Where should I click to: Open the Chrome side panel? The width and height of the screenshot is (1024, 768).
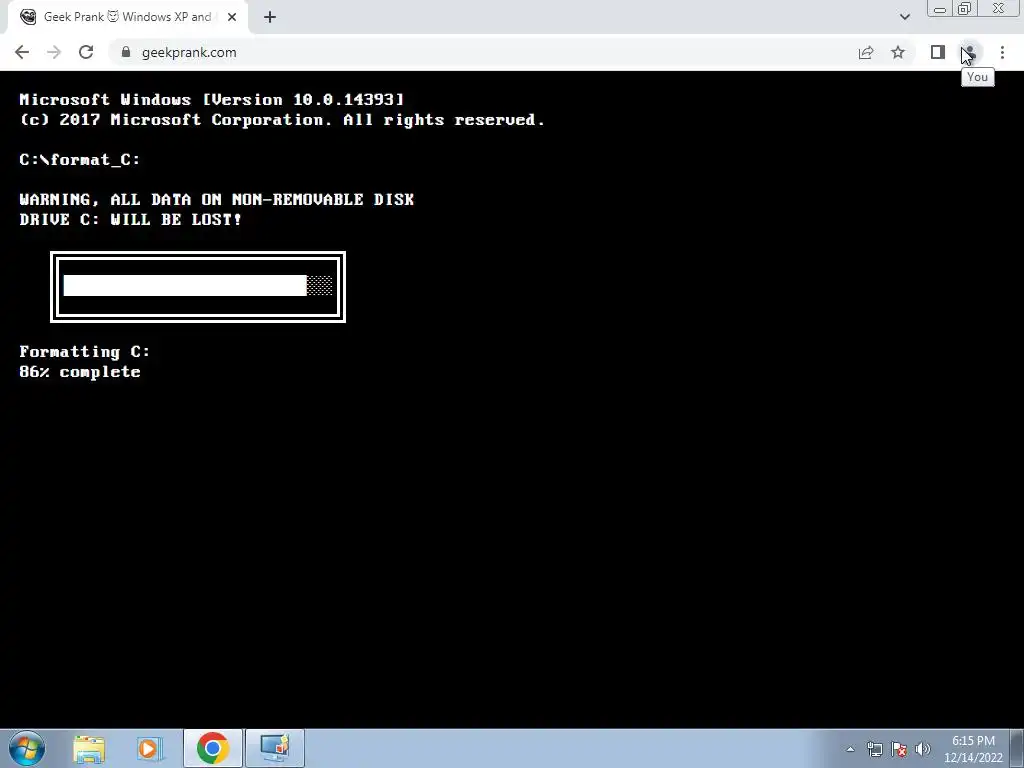click(x=938, y=52)
